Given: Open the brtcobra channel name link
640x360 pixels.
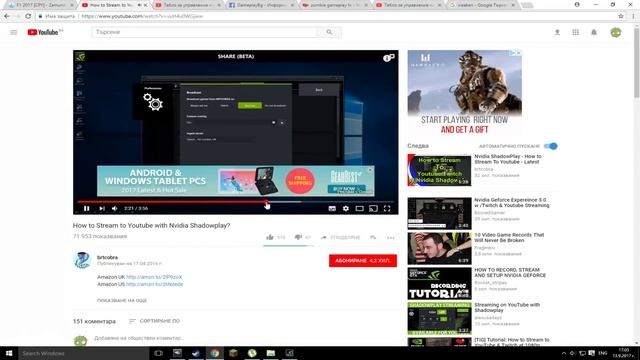Looking at the screenshot, I should pos(107,257).
